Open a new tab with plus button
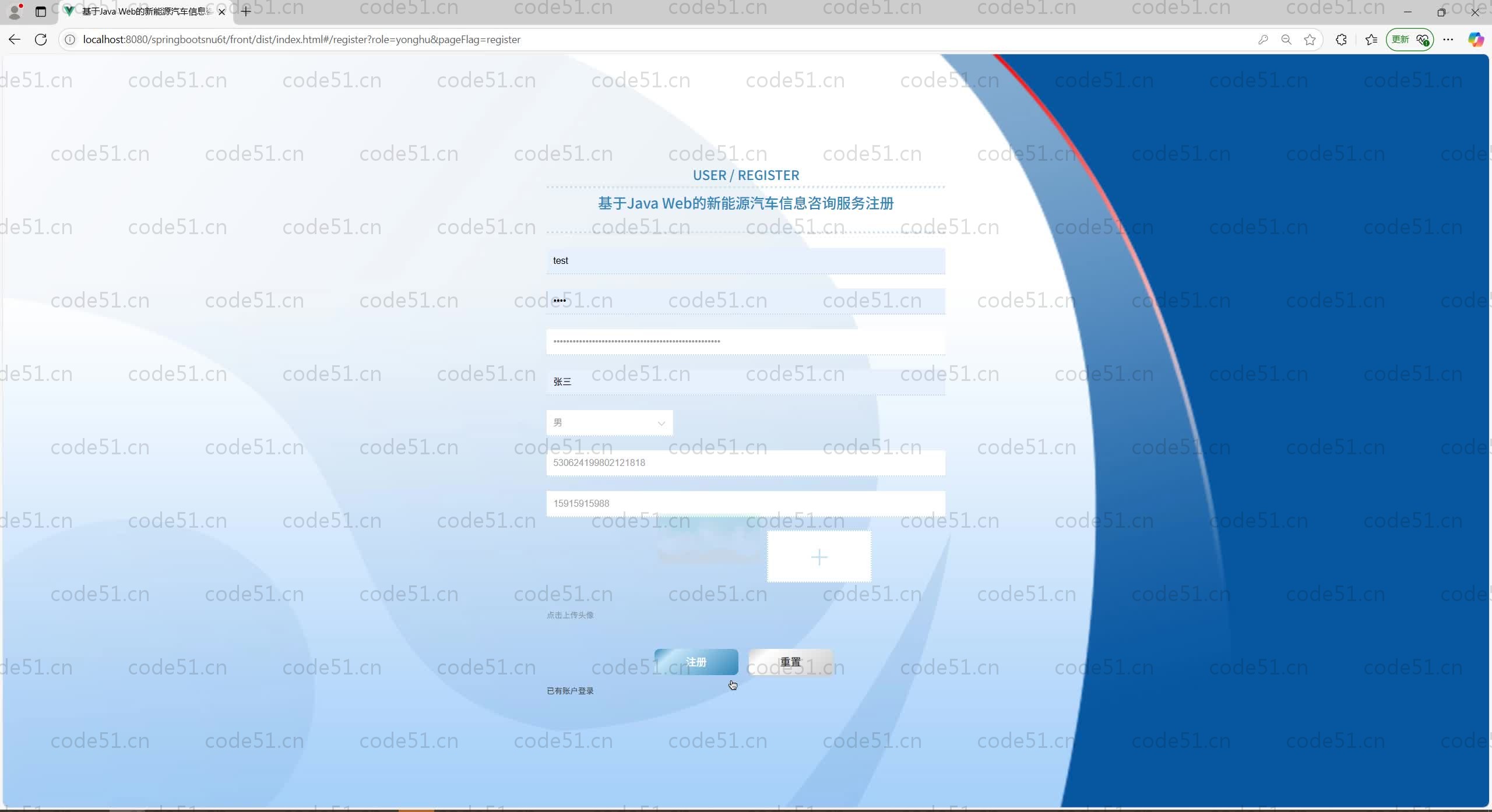Image resolution: width=1492 pixels, height=812 pixels. coord(246,12)
